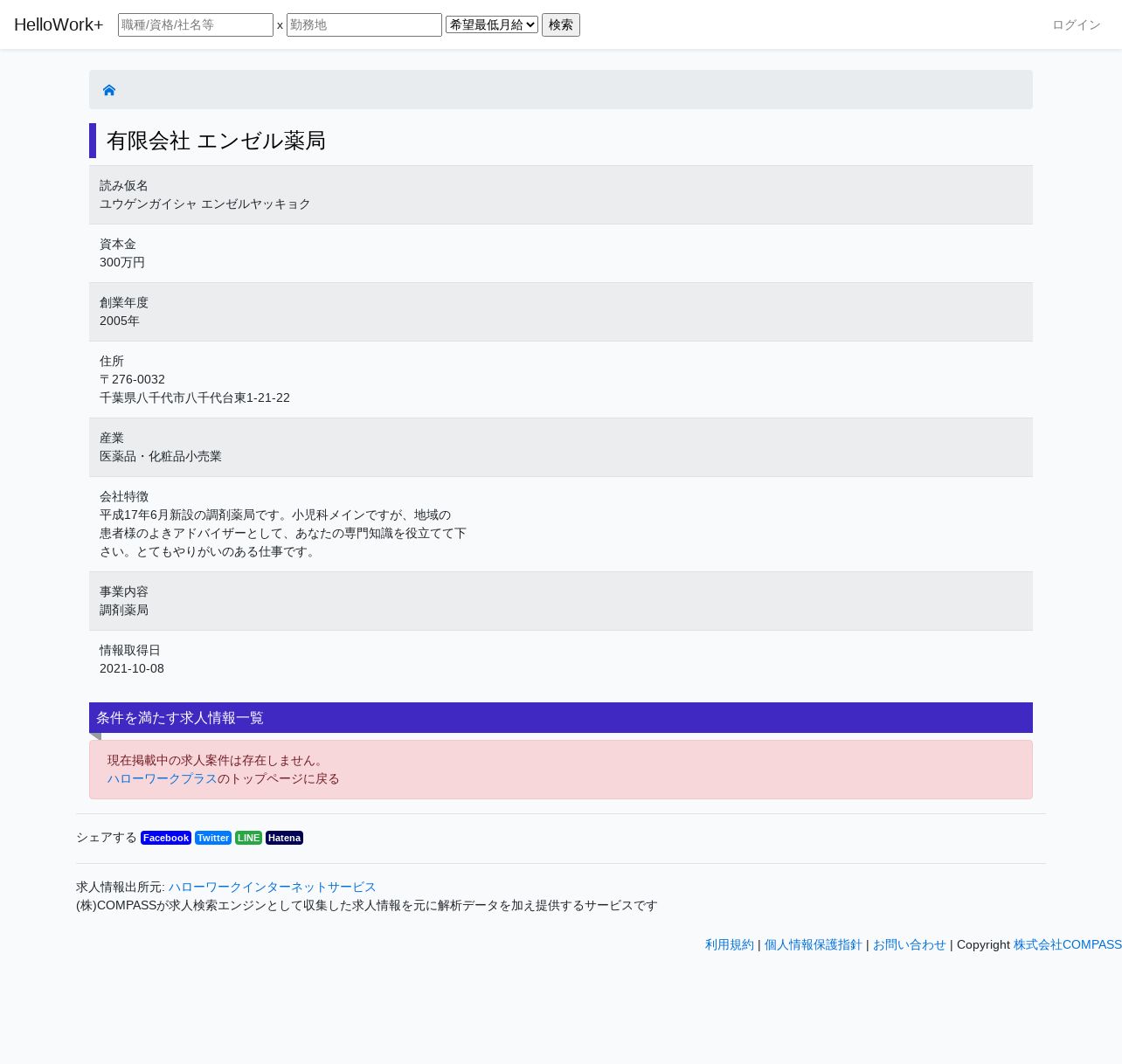Follow the ハローワークプラス link in the alert
Image resolution: width=1122 pixels, height=1064 pixels.
[x=163, y=778]
